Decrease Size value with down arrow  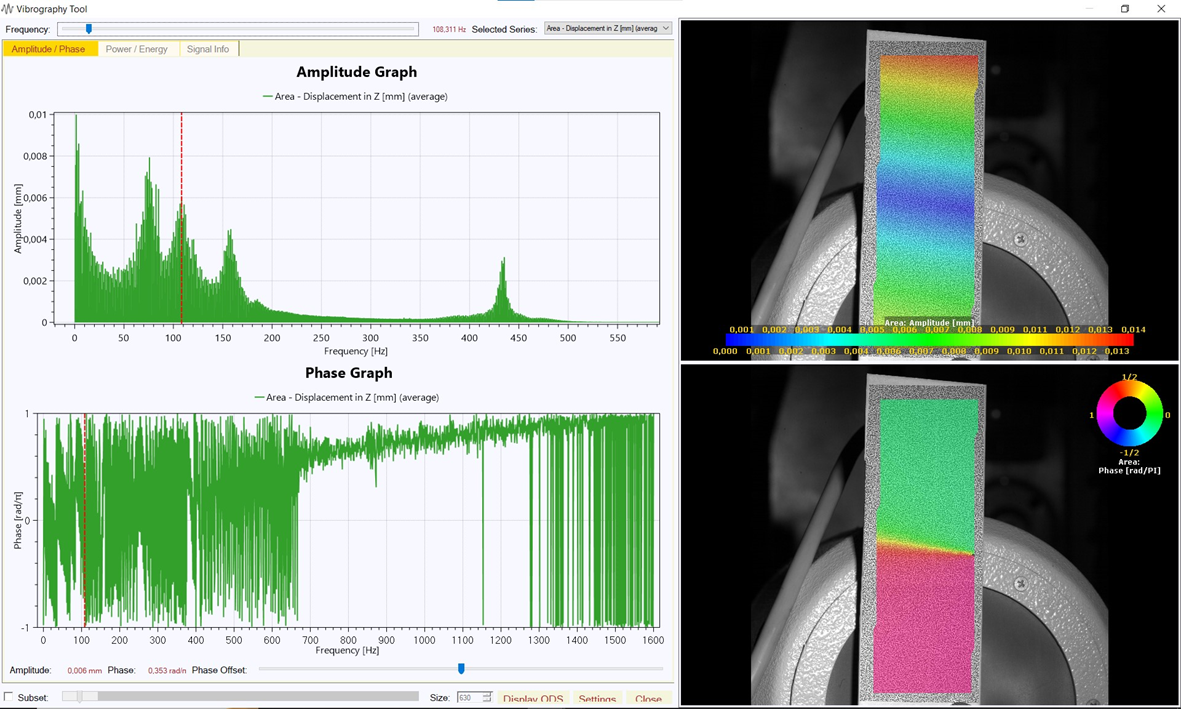[x=488, y=701]
